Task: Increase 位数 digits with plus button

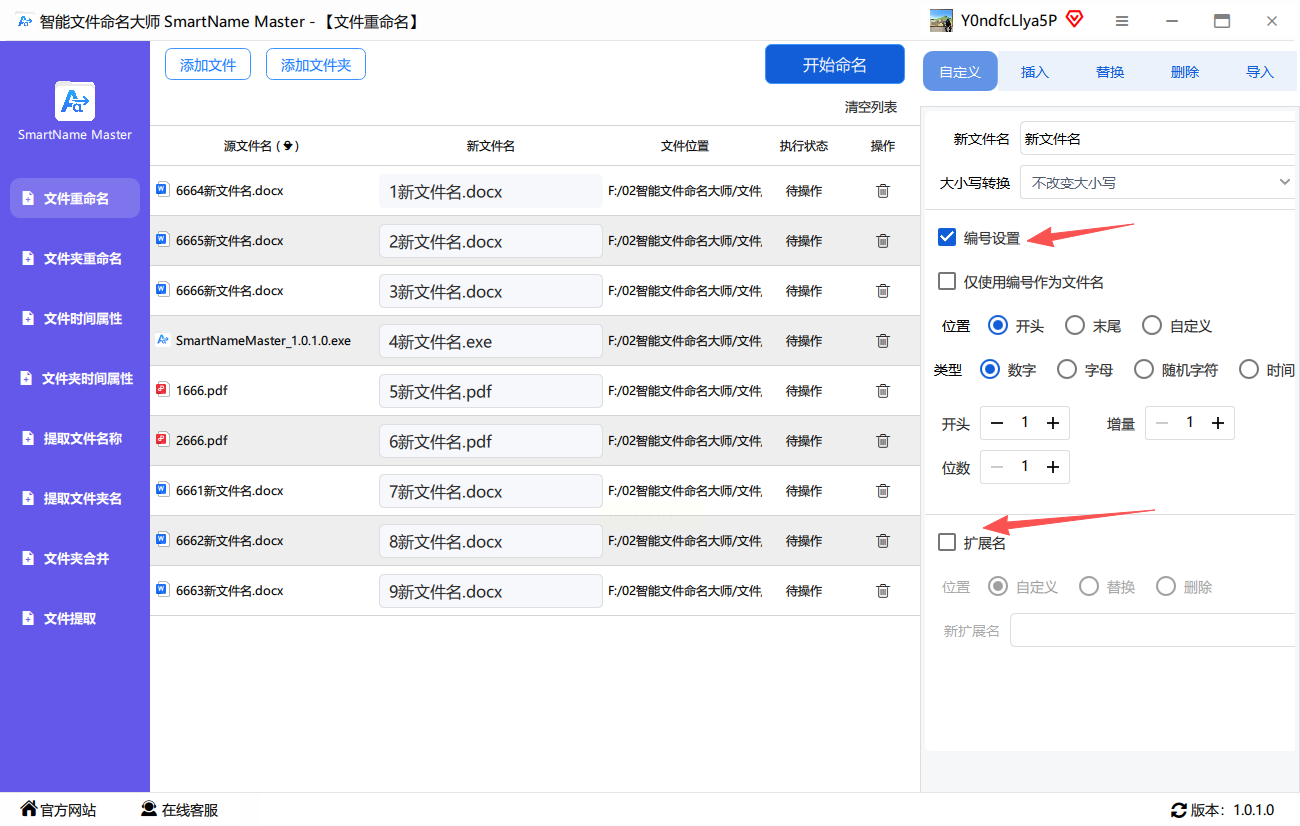Action: coord(1053,467)
